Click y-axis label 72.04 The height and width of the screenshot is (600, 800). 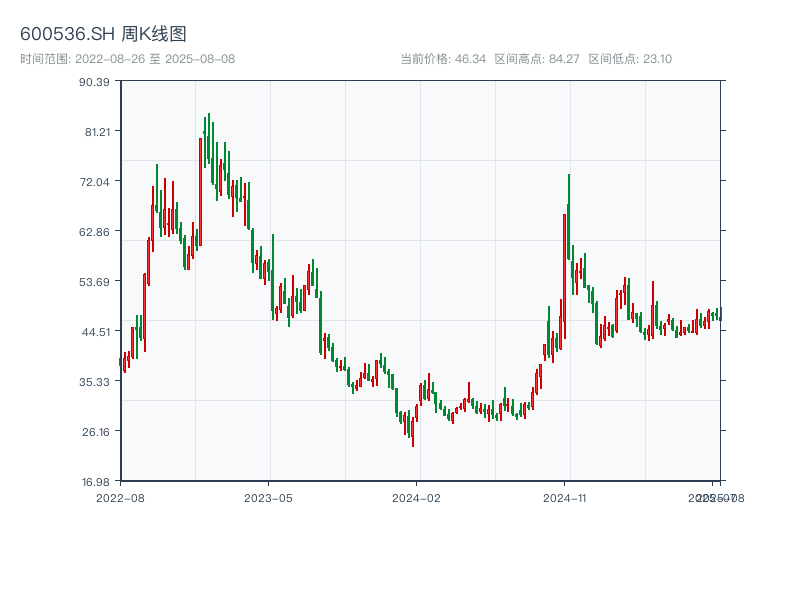[x=94, y=182]
